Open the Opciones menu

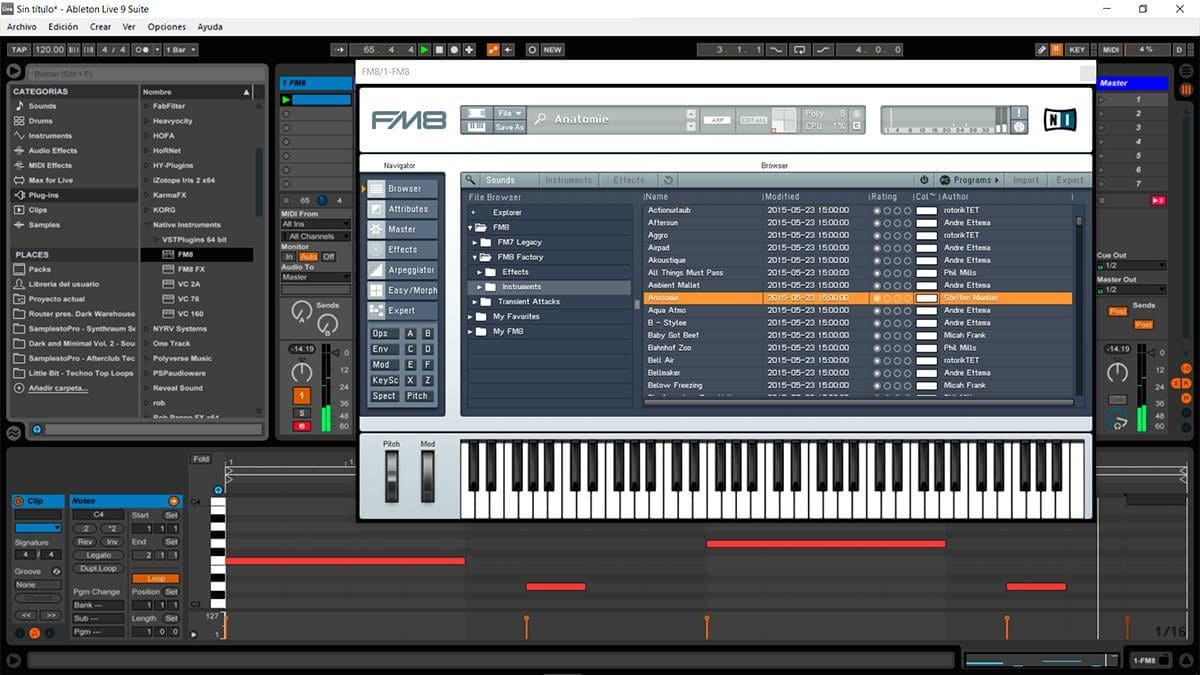167,27
